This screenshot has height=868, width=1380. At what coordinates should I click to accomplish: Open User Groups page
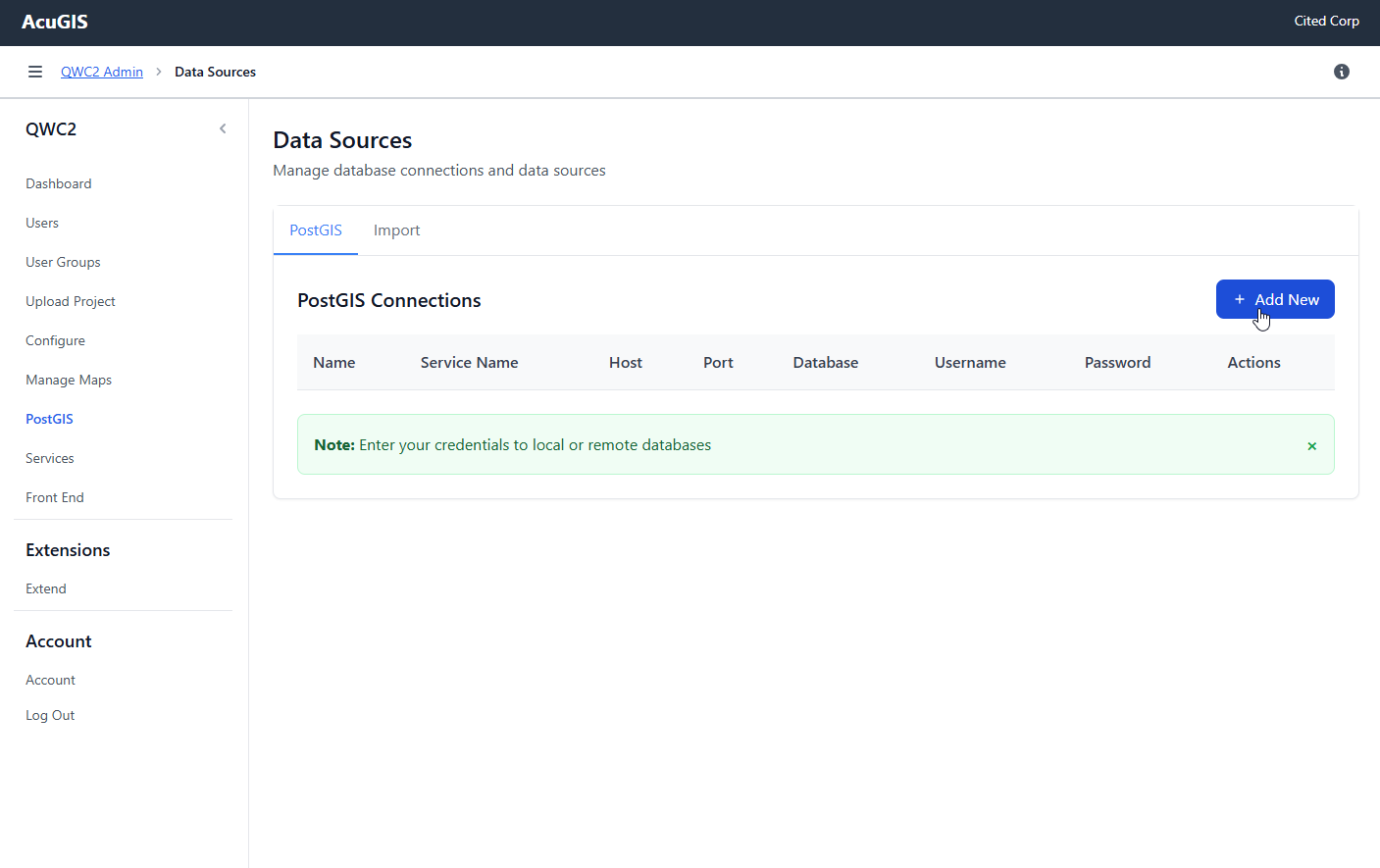[x=63, y=262]
